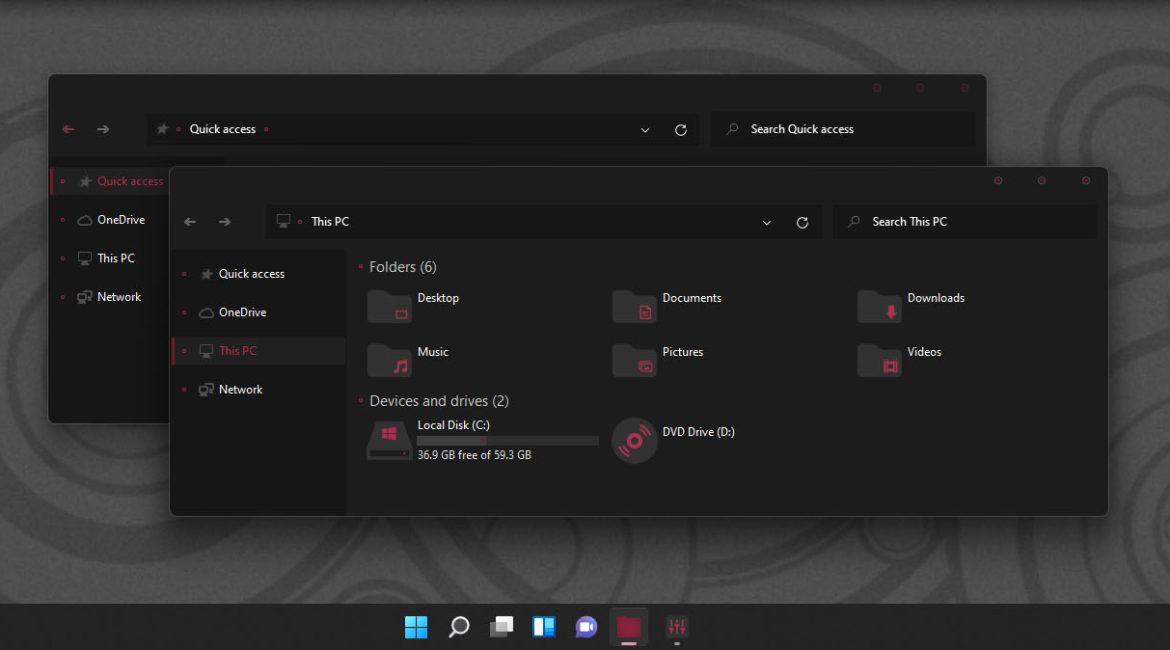Select Quick access in front window sidebar

(x=251, y=274)
